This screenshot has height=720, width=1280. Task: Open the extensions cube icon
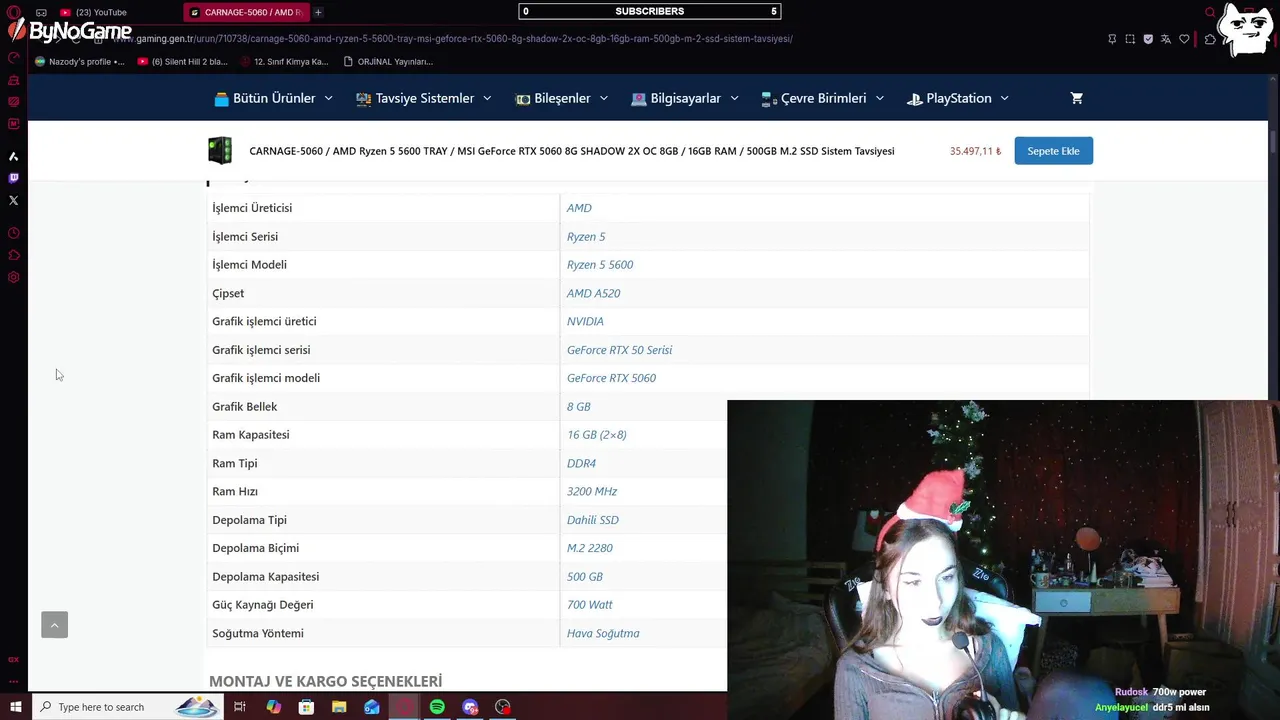click(1210, 39)
